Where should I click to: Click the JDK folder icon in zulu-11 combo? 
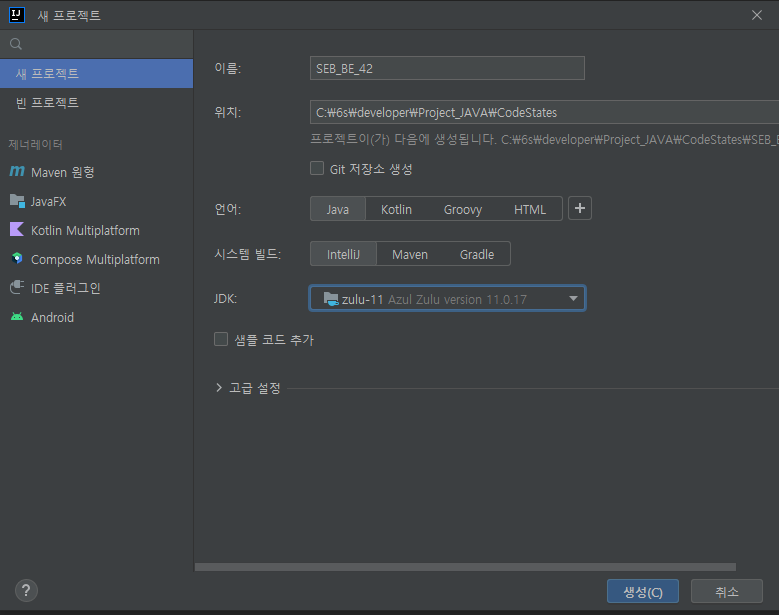(331, 299)
